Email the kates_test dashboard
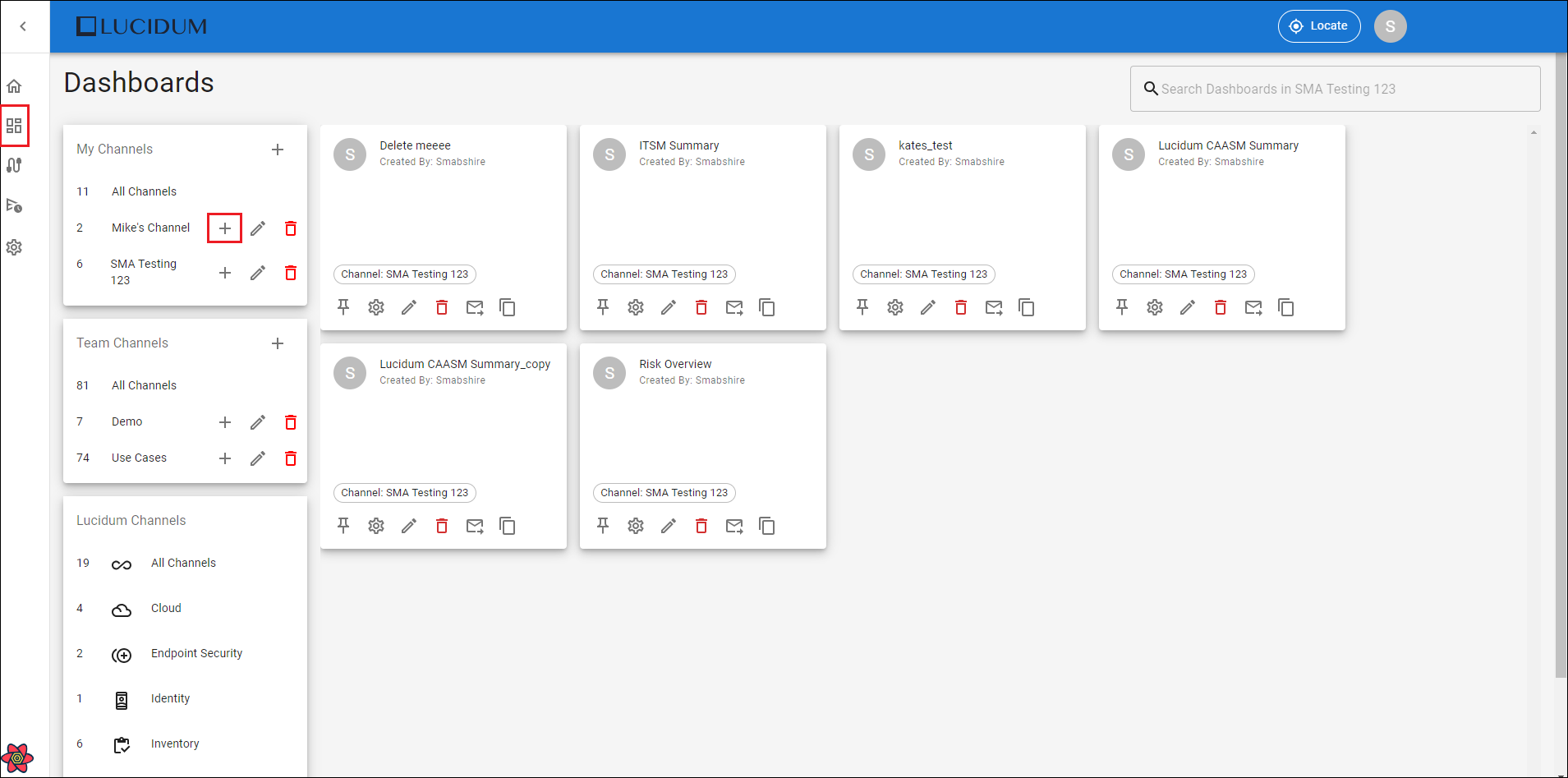The image size is (1568, 778). (x=994, y=307)
